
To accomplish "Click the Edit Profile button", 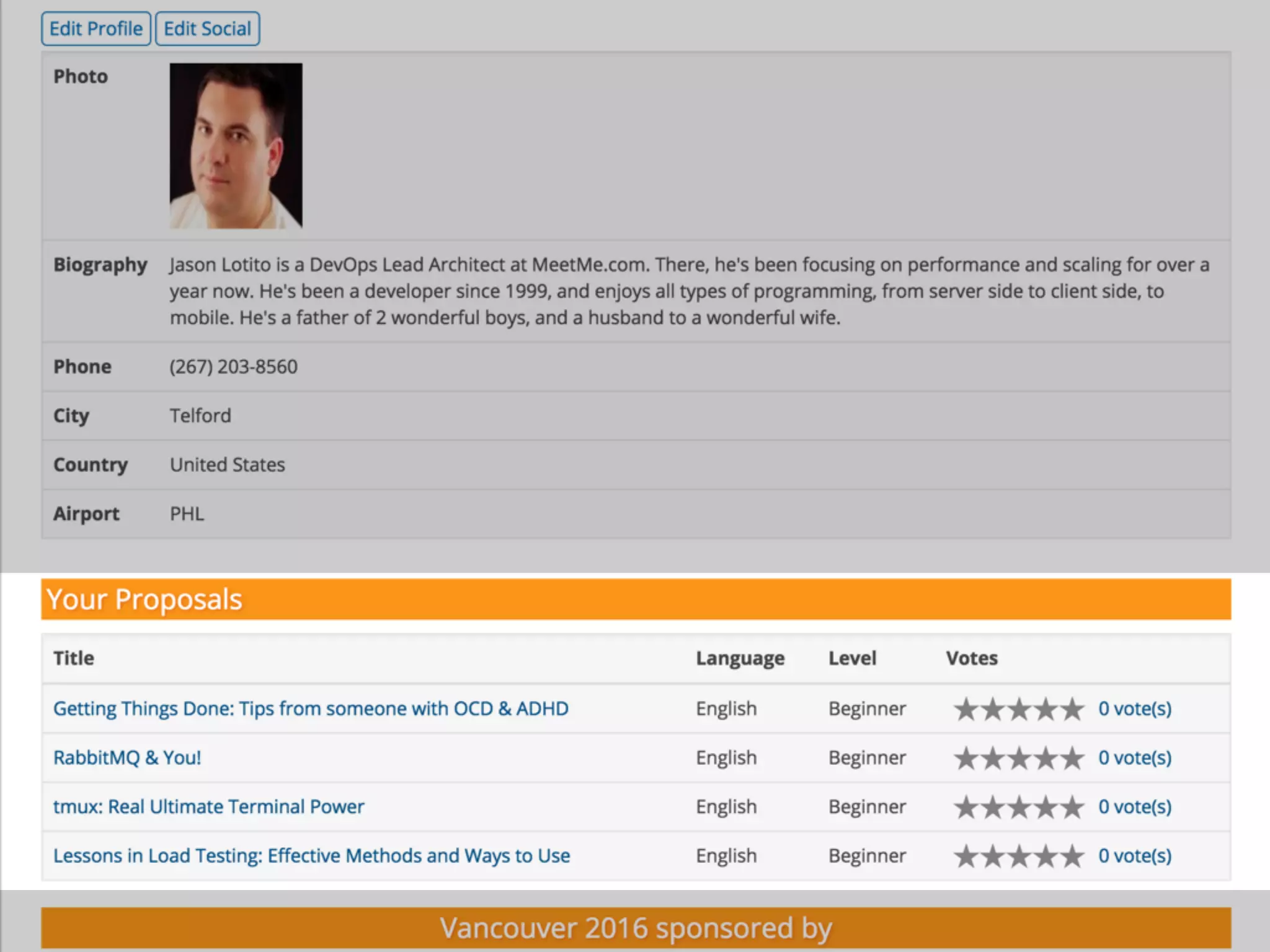I will point(96,29).
